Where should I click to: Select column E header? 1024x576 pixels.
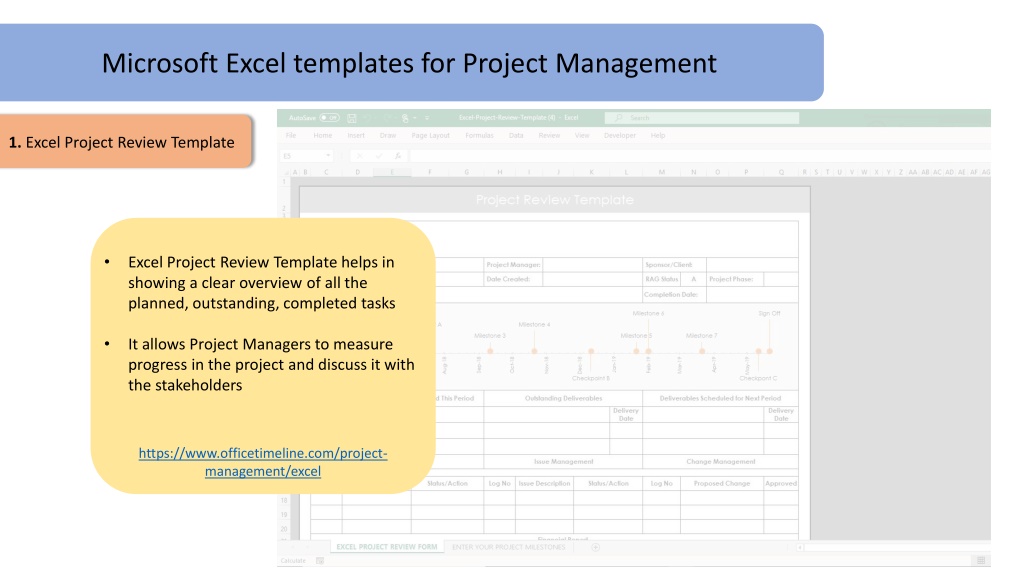(x=392, y=172)
